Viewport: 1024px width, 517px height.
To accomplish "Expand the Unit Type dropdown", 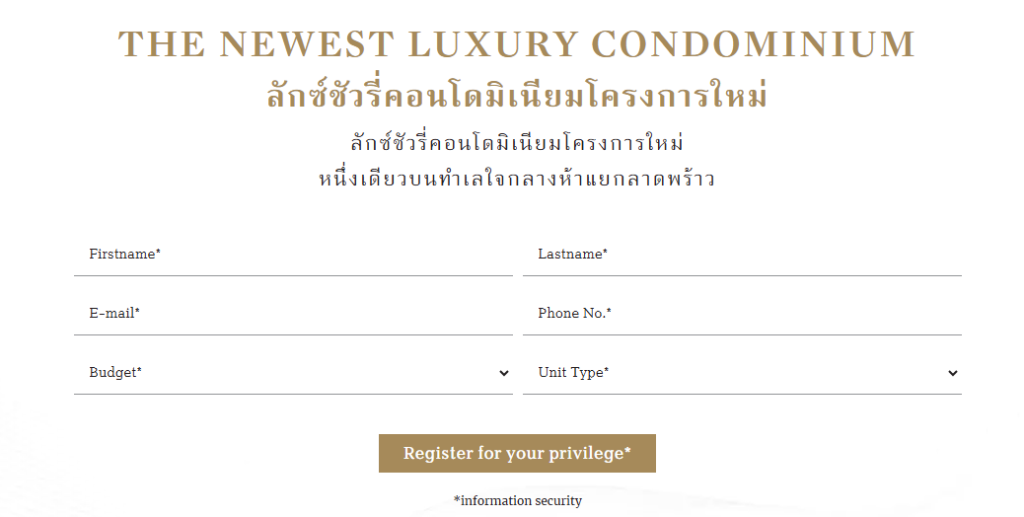I will click(x=742, y=373).
